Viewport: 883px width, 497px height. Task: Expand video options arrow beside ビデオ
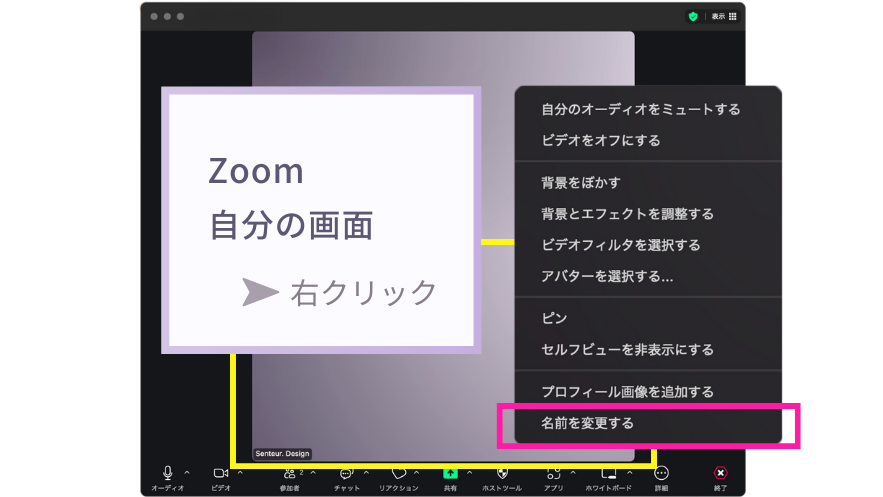(x=240, y=472)
